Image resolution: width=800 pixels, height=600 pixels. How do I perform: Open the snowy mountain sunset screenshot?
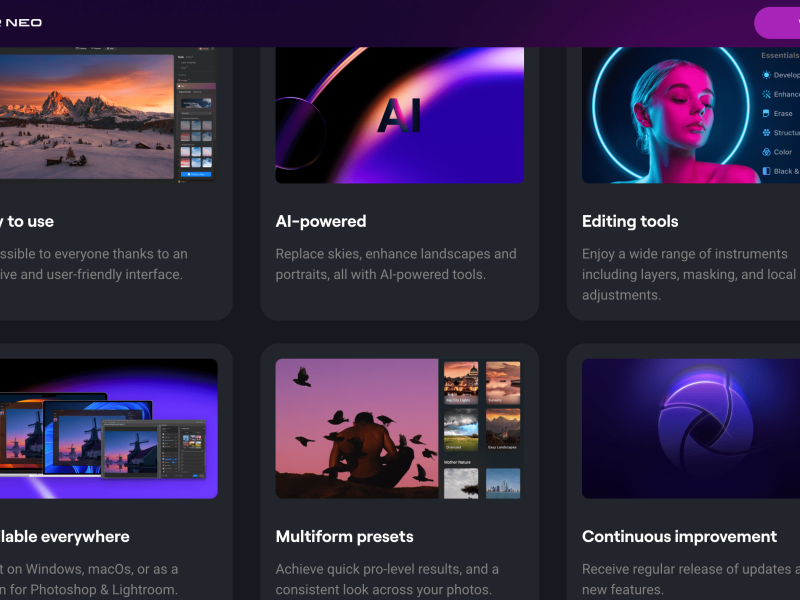pyautogui.click(x=87, y=115)
